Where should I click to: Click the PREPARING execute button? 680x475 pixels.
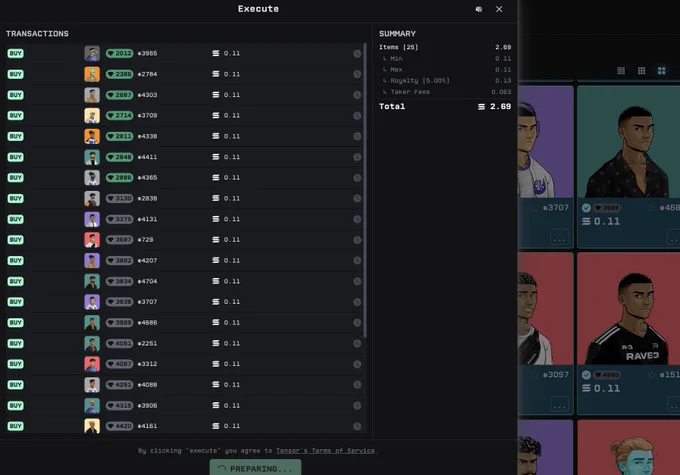pyautogui.click(x=255, y=468)
